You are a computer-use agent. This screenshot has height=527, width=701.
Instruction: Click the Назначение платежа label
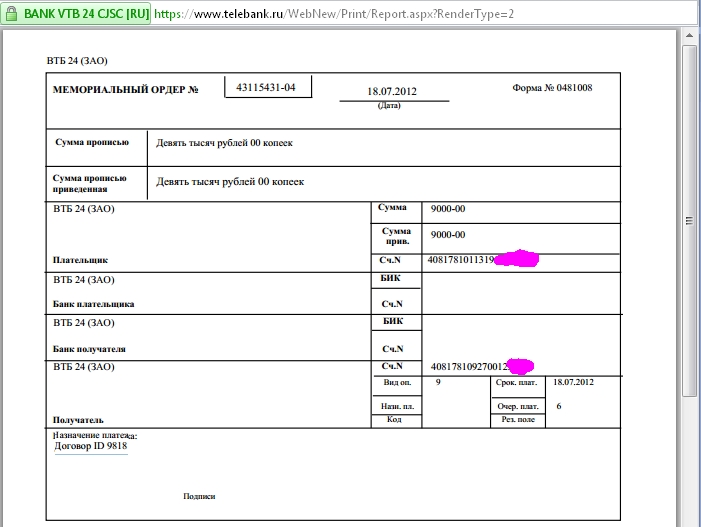[x=95, y=435]
